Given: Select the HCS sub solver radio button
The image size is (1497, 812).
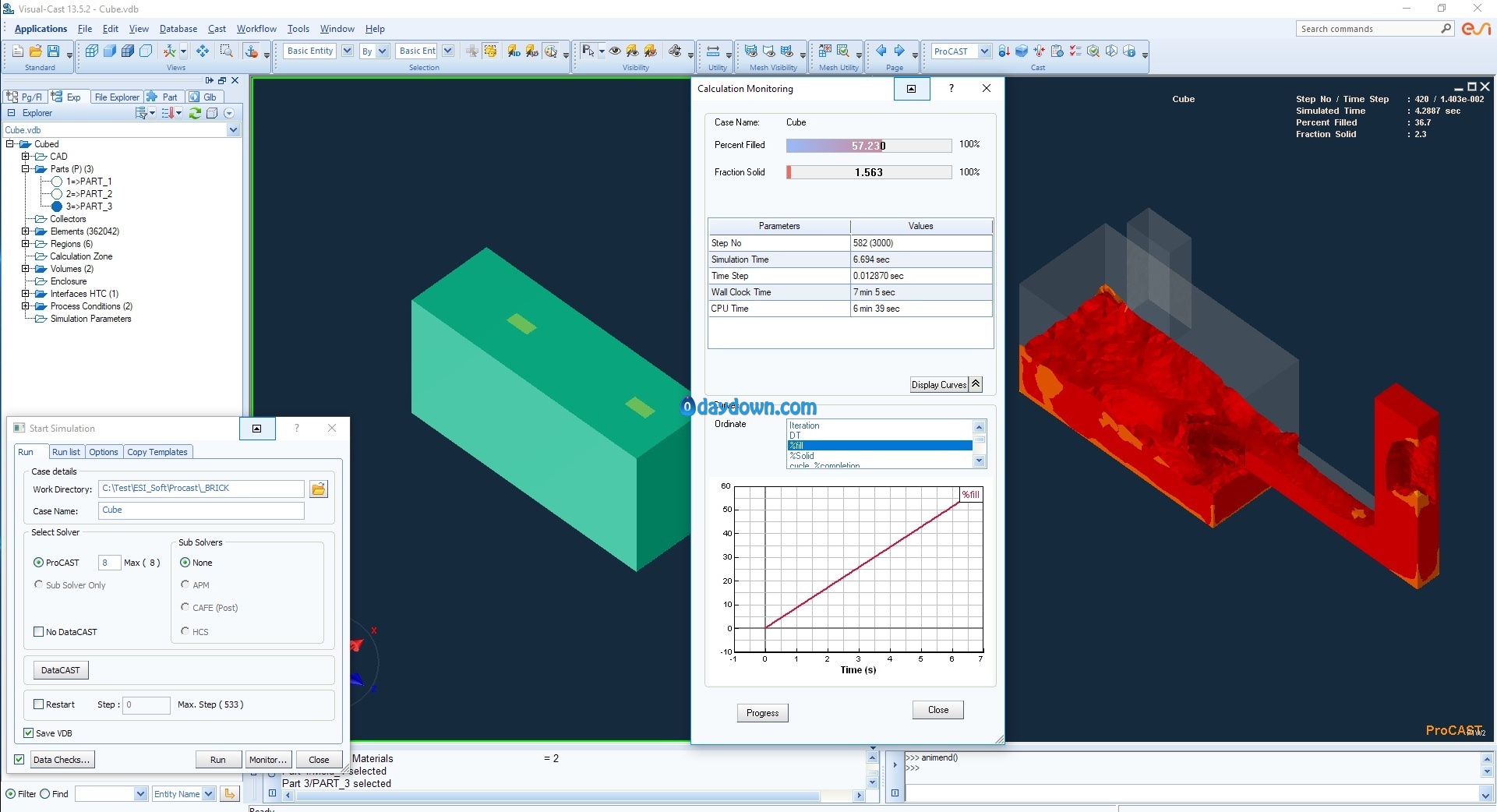Looking at the screenshot, I should pyautogui.click(x=185, y=631).
